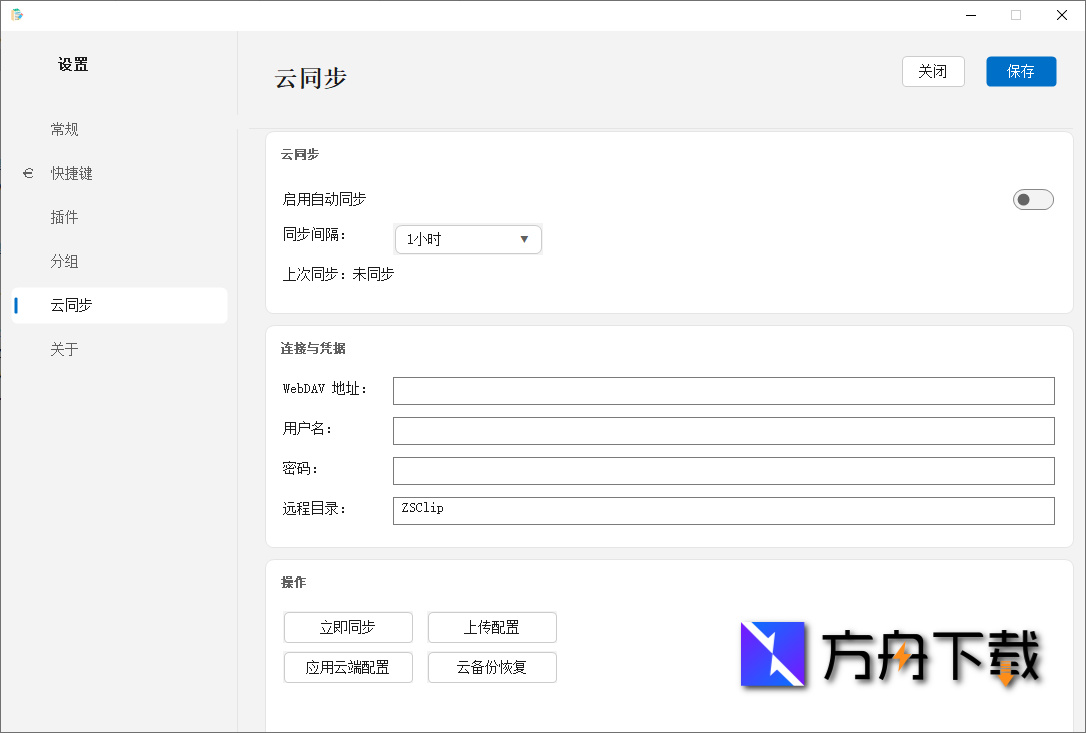
Task: Click the 密码 password input field
Action: (x=723, y=470)
